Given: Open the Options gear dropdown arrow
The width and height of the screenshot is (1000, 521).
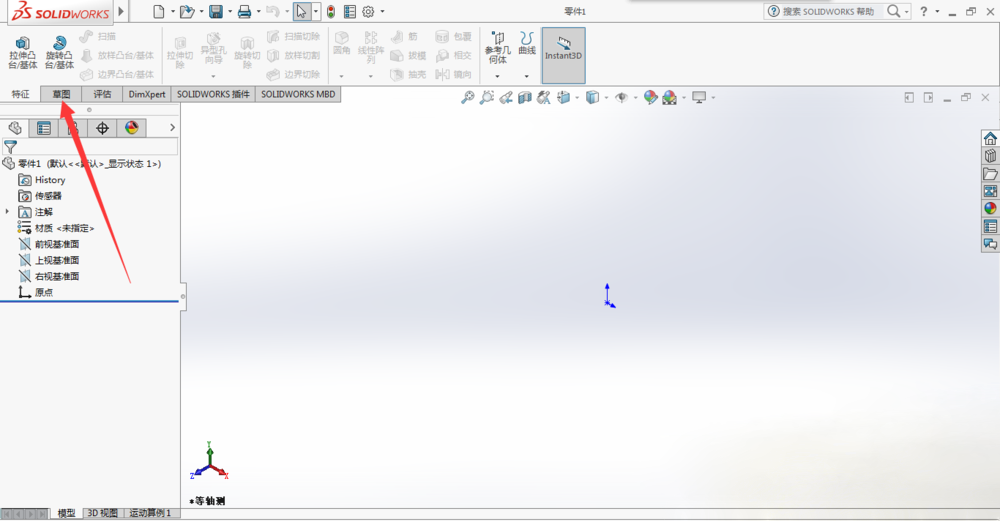Looking at the screenshot, I should pos(382,11).
